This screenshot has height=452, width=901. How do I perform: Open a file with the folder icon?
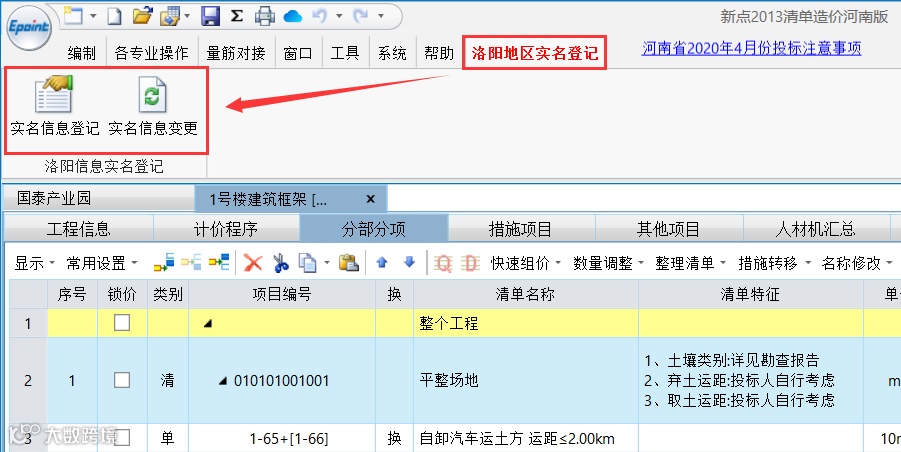pos(142,16)
